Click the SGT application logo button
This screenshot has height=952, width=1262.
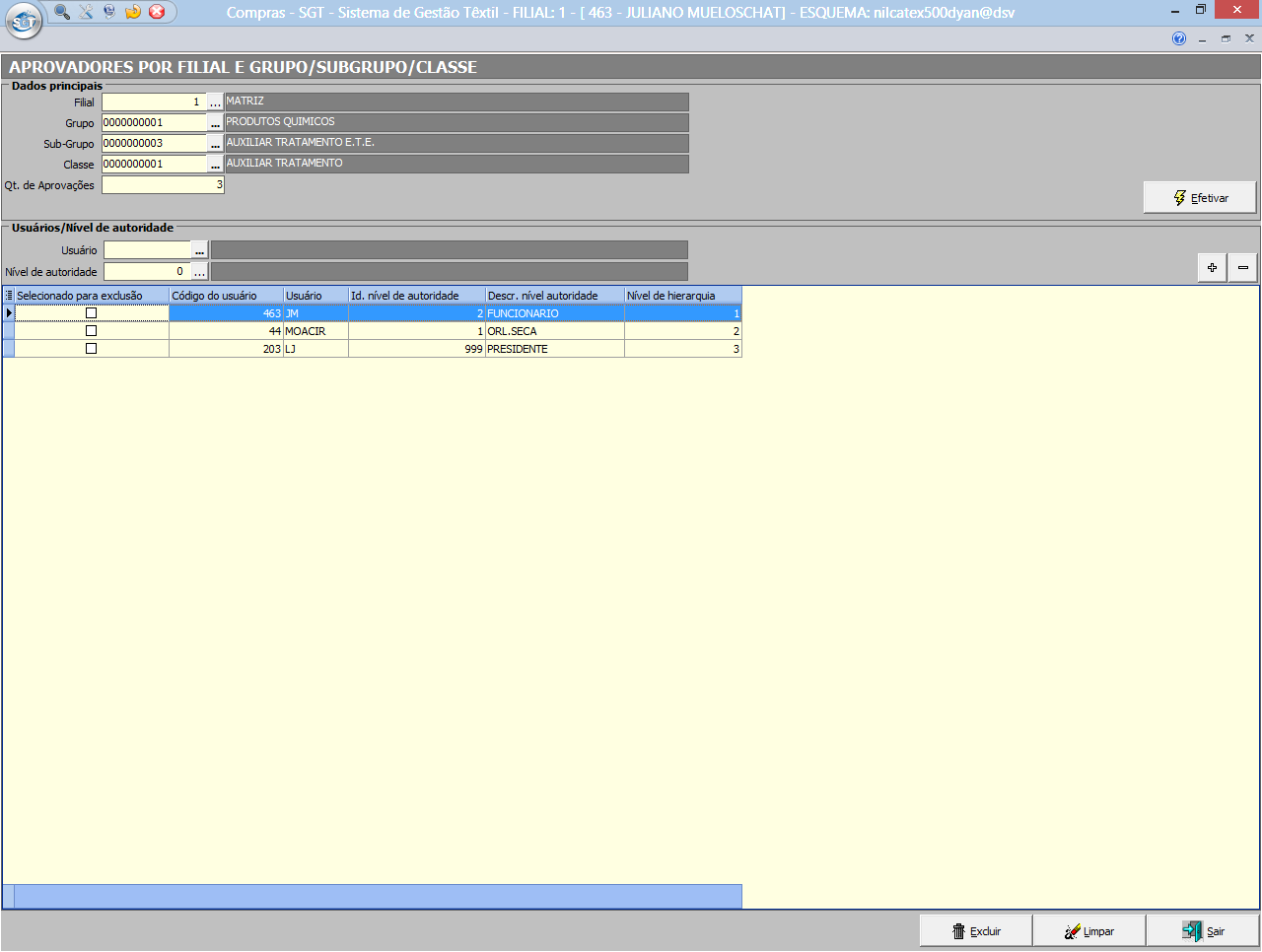pyautogui.click(x=24, y=21)
